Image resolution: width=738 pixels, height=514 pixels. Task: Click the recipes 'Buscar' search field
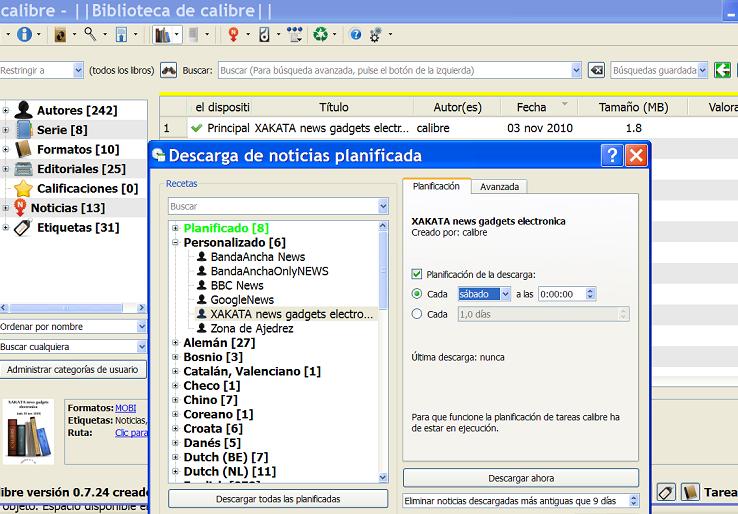coord(272,206)
